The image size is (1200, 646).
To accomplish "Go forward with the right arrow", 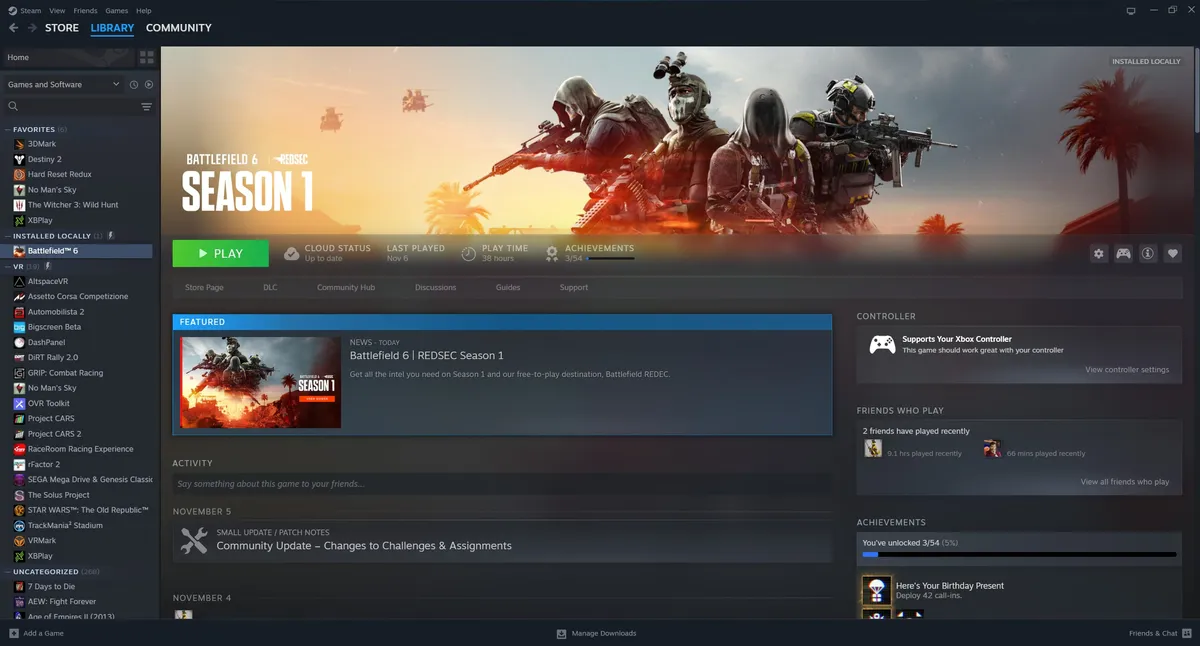I will pyautogui.click(x=32, y=28).
